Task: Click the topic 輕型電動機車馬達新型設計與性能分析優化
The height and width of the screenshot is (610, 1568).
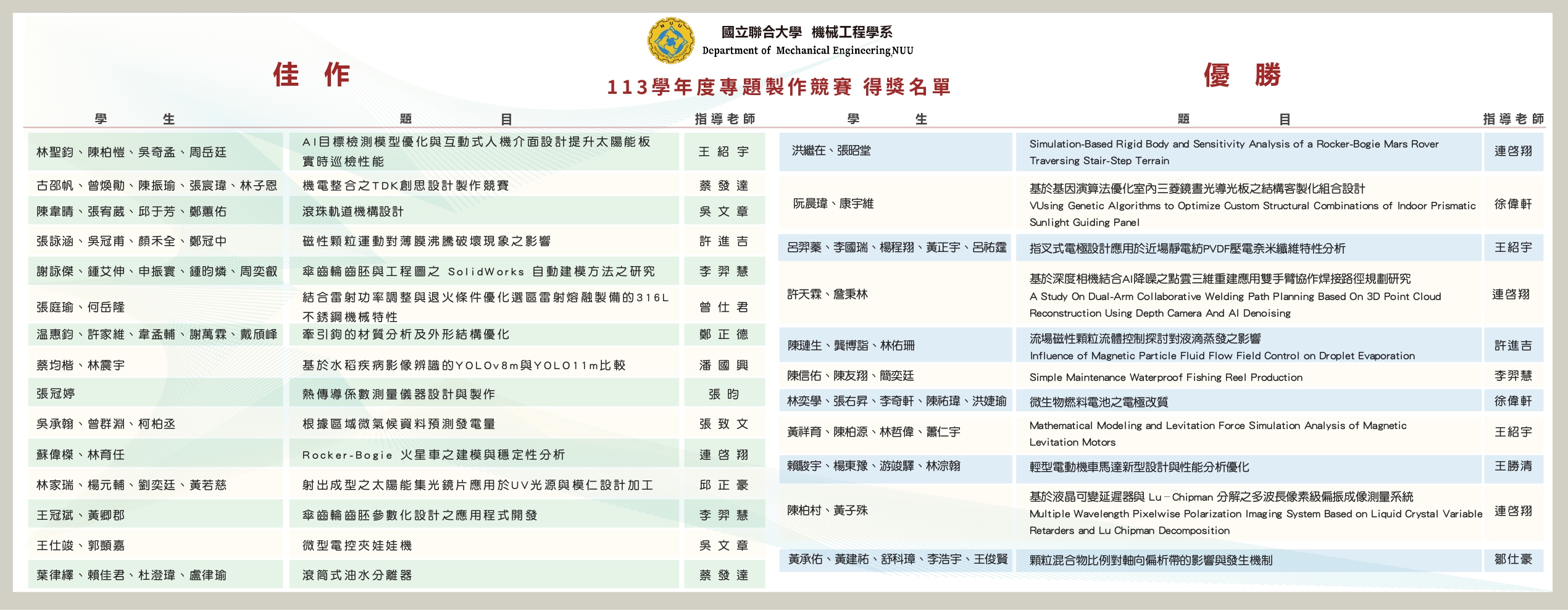Action: [1139, 467]
